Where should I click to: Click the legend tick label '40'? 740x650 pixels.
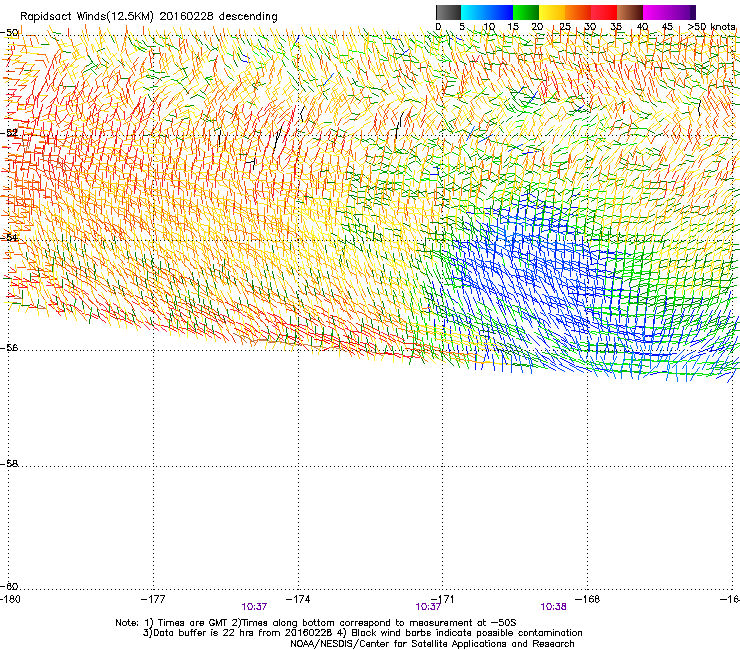[642, 27]
